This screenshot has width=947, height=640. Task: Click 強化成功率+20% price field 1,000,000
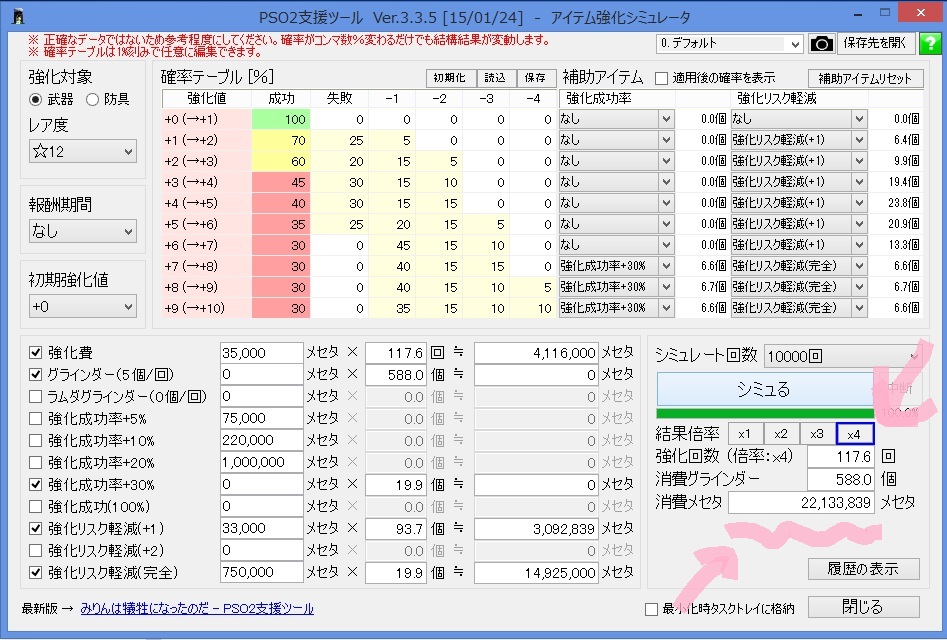pos(262,462)
